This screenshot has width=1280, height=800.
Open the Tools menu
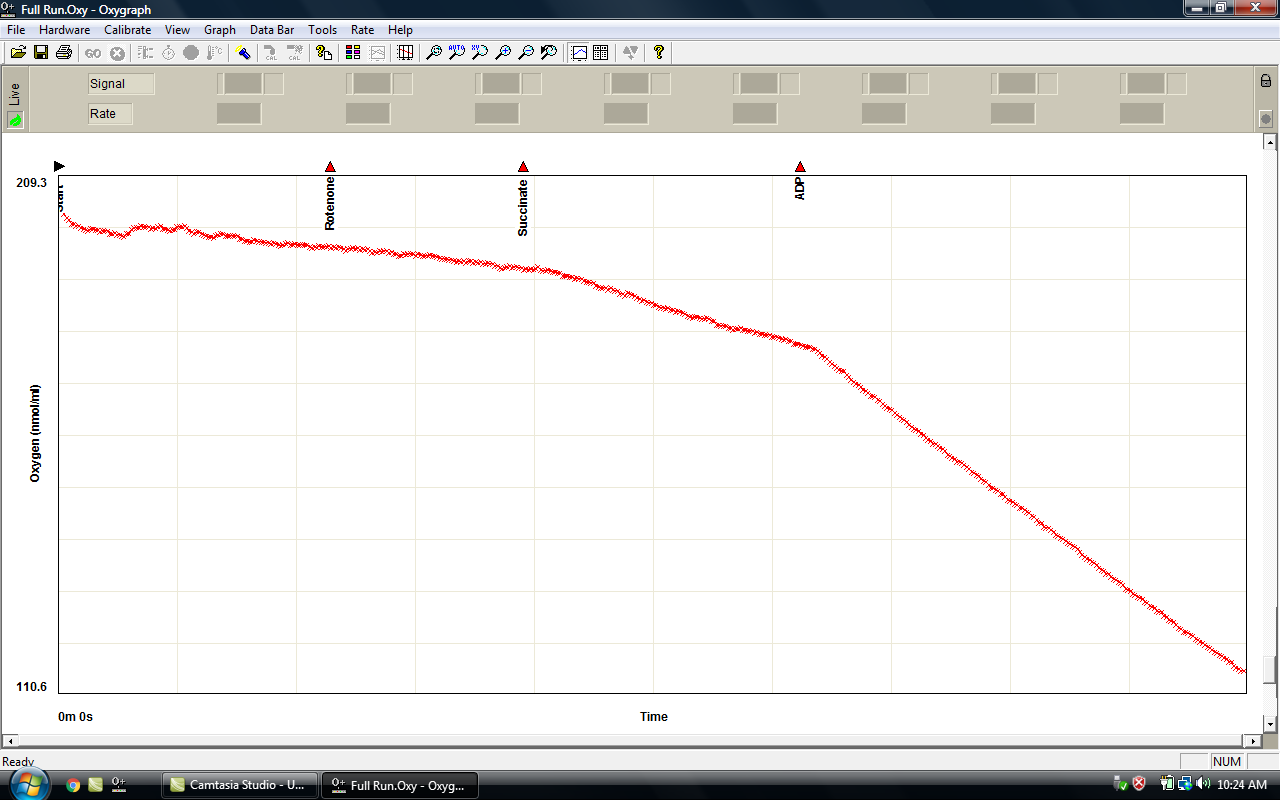tap(323, 30)
